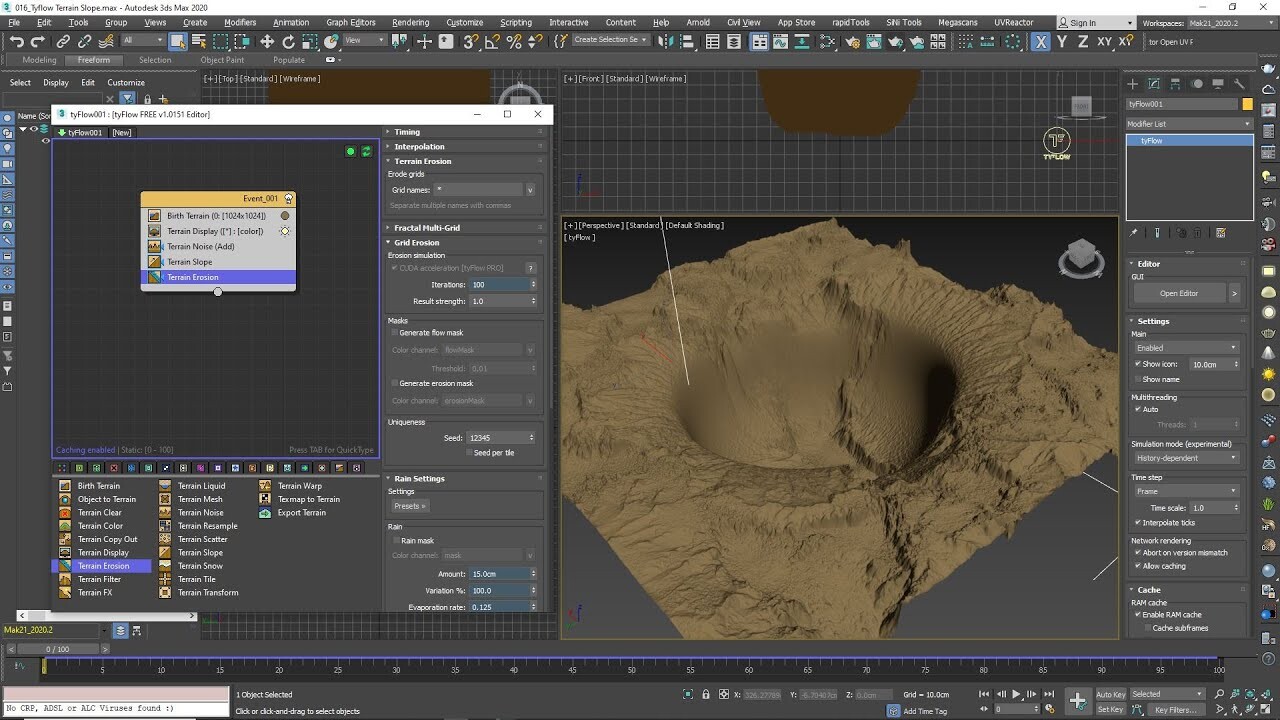Select the Select and Rotate tool
Image resolution: width=1280 pixels, height=720 pixels.
tap(290, 41)
